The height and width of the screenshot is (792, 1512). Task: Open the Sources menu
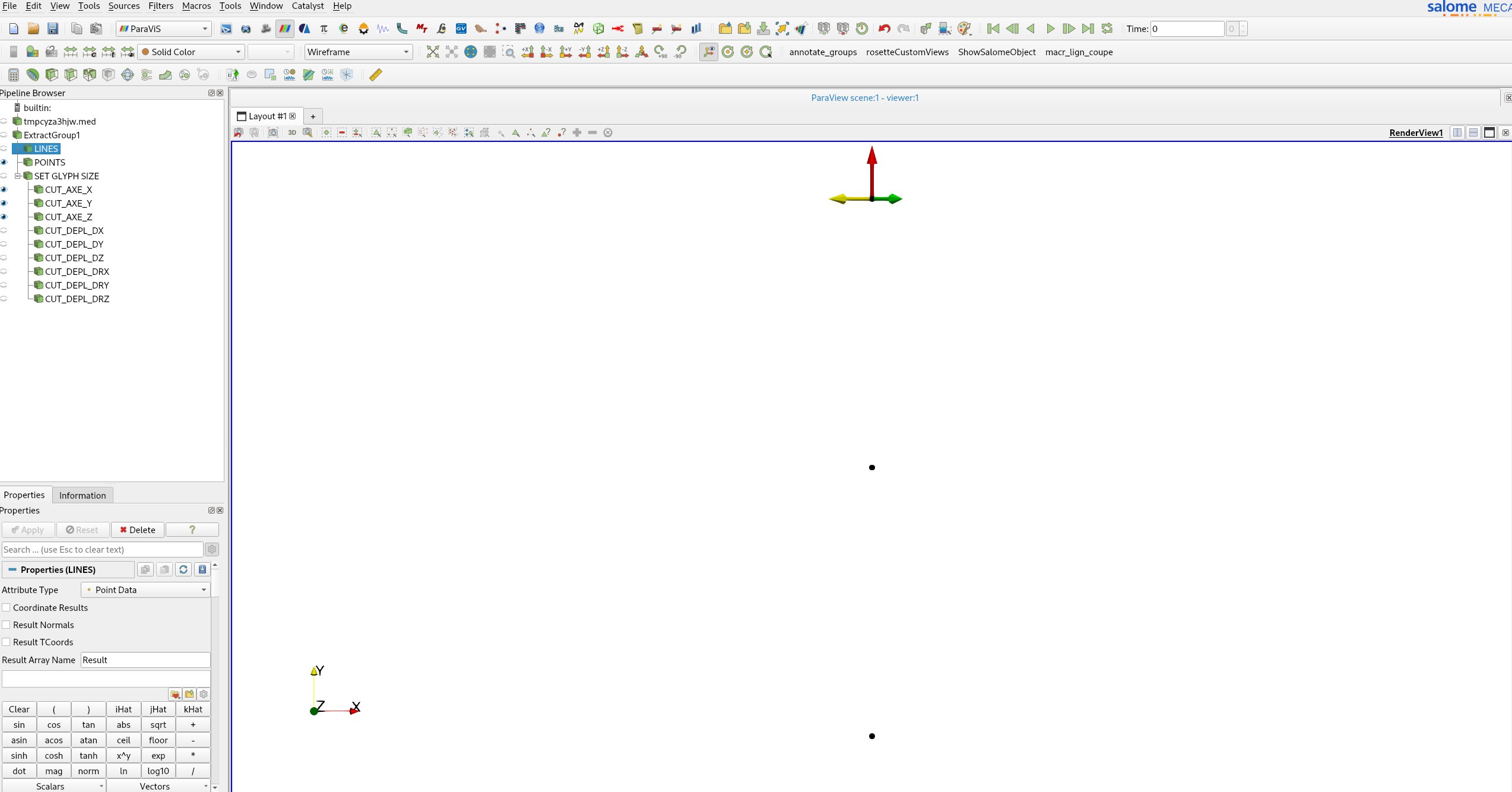tap(124, 6)
